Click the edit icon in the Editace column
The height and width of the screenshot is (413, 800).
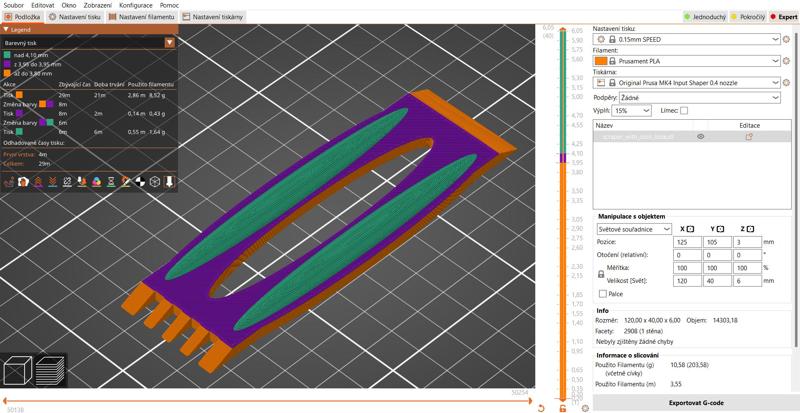pos(749,136)
